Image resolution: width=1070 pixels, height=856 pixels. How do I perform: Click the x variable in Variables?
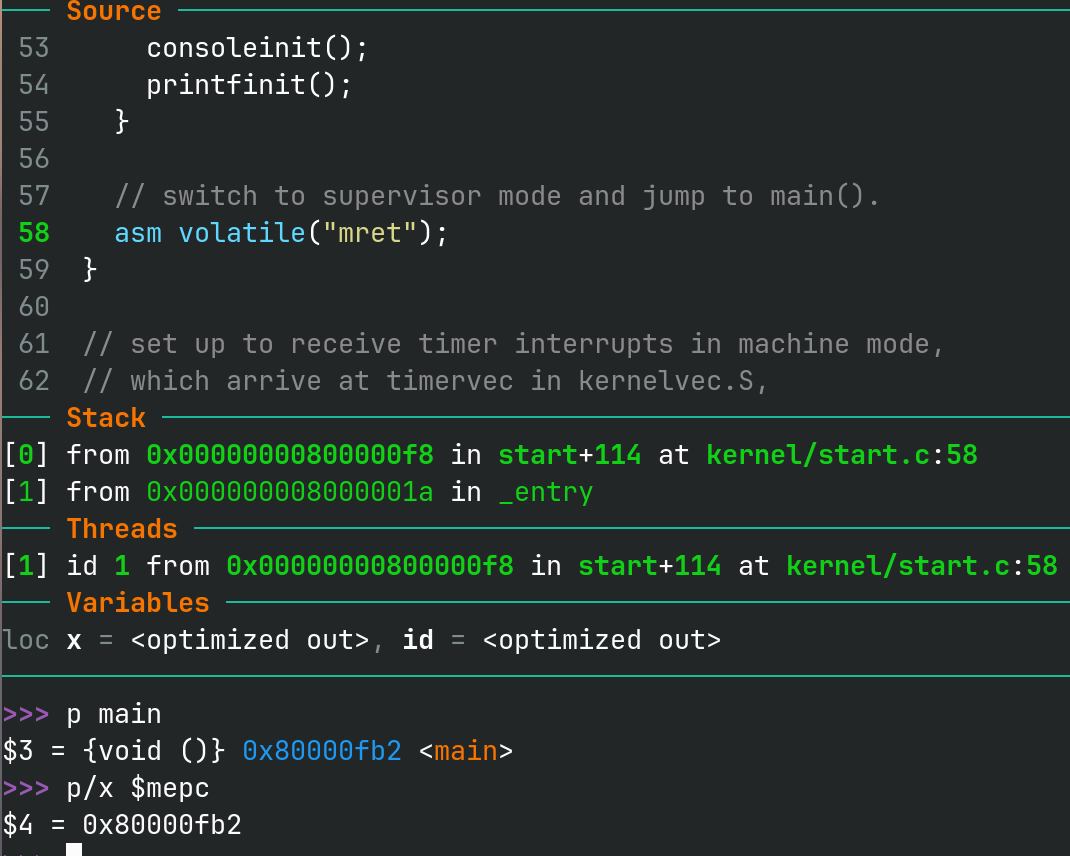74,640
